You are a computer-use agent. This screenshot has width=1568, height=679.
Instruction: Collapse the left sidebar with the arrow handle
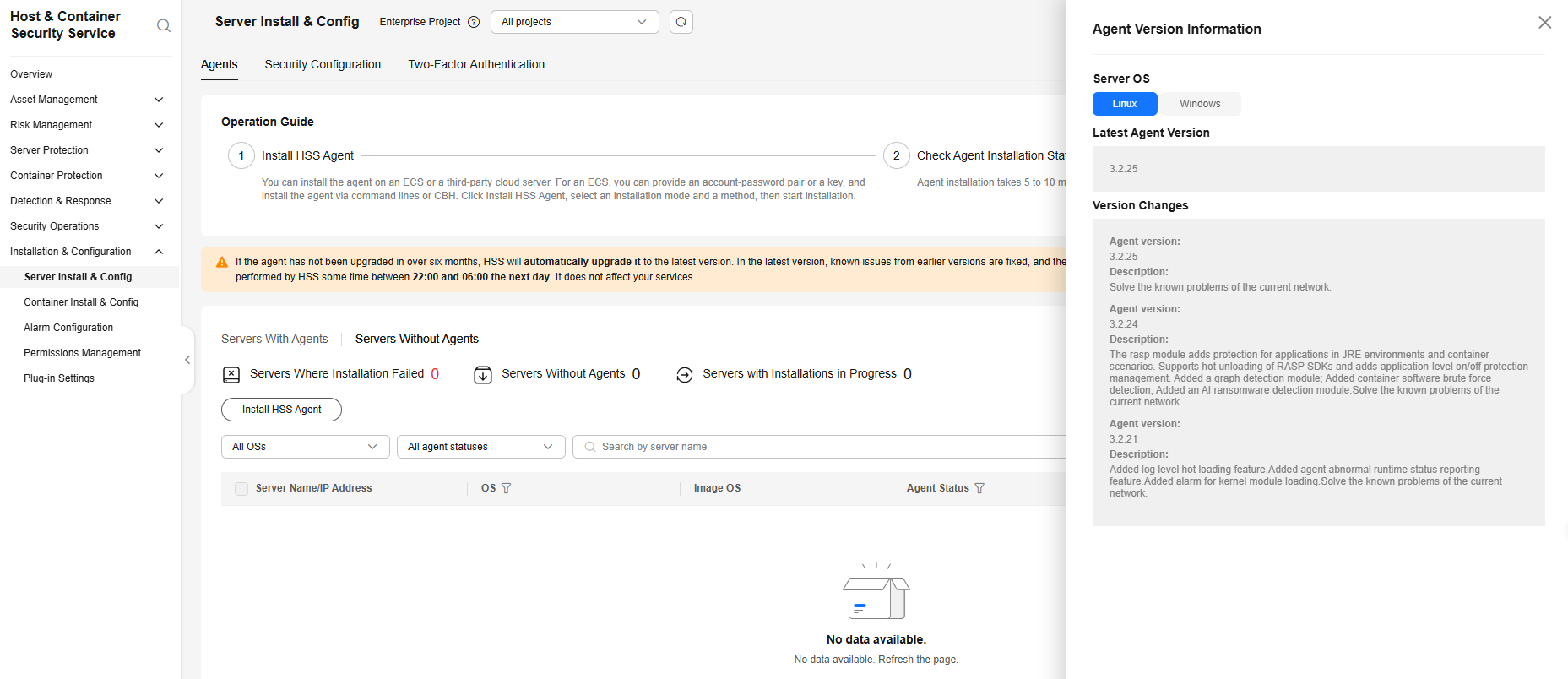(187, 360)
